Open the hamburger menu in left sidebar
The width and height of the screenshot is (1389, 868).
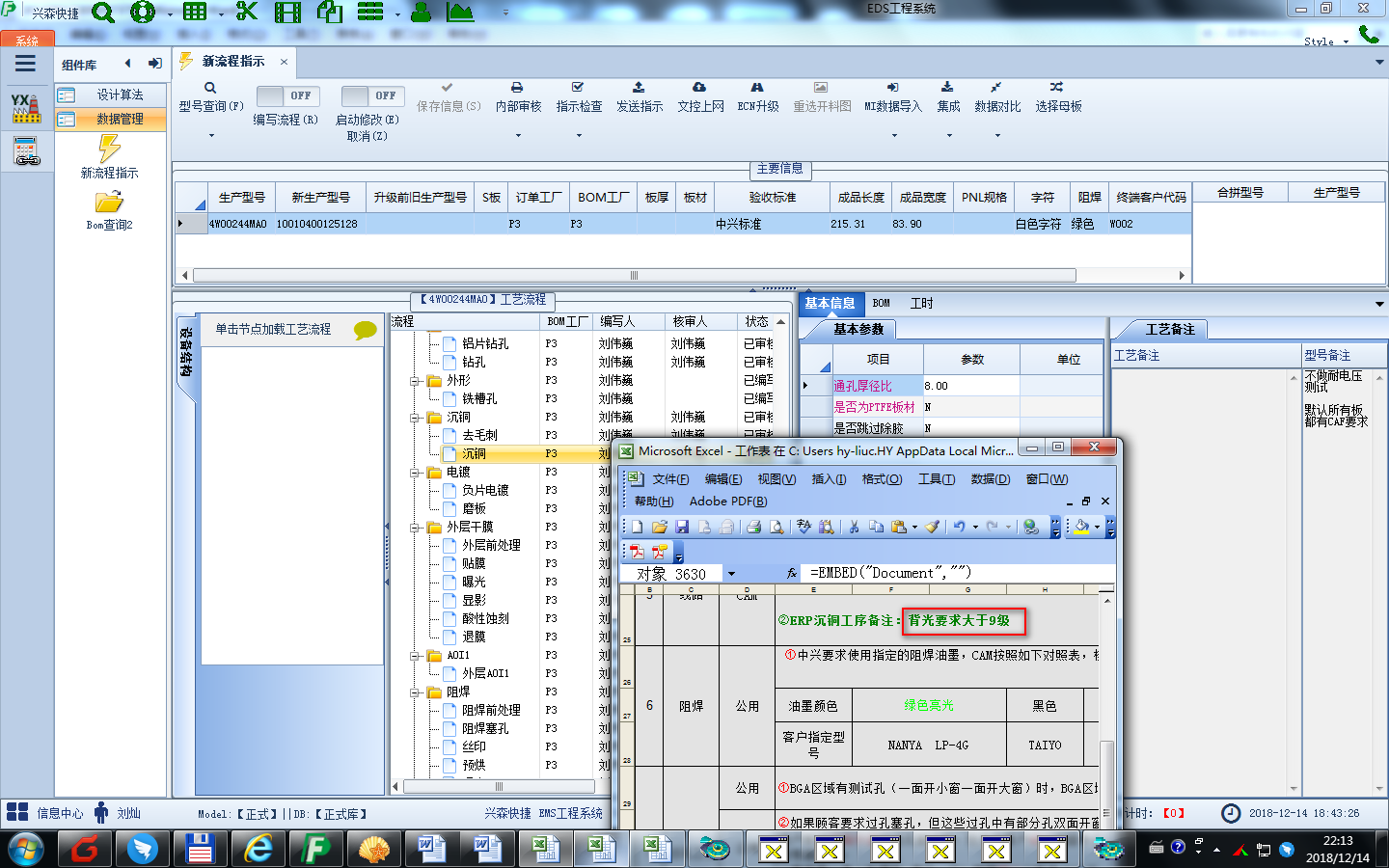point(26,64)
